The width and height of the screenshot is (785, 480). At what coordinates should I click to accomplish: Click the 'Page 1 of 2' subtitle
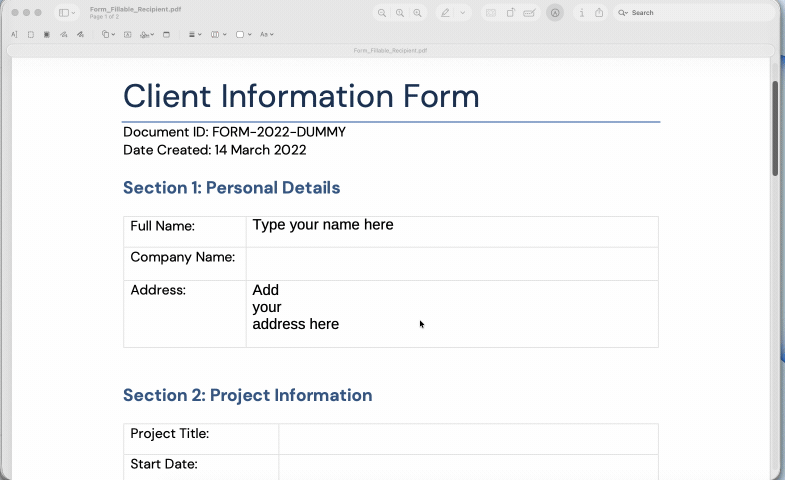coord(104,17)
